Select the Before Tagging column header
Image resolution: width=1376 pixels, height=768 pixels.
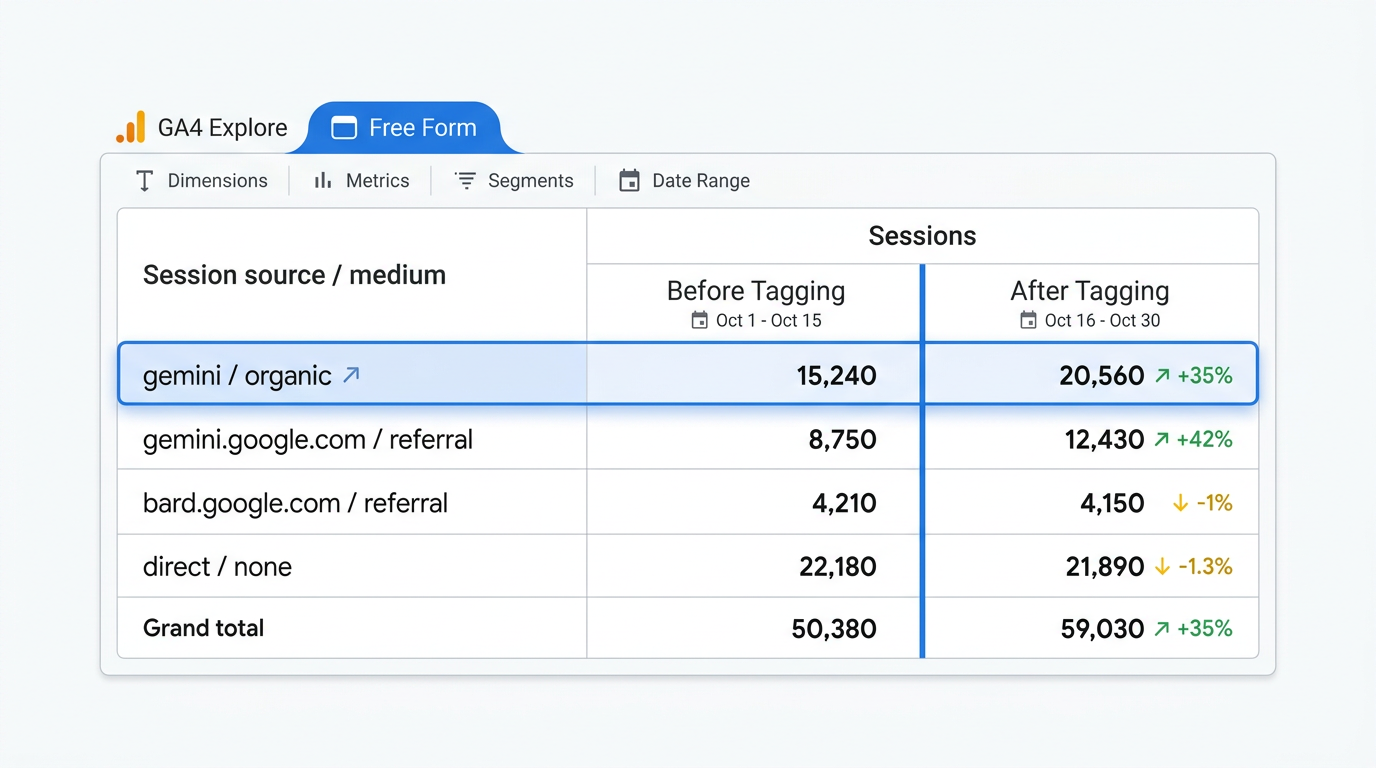click(x=756, y=291)
